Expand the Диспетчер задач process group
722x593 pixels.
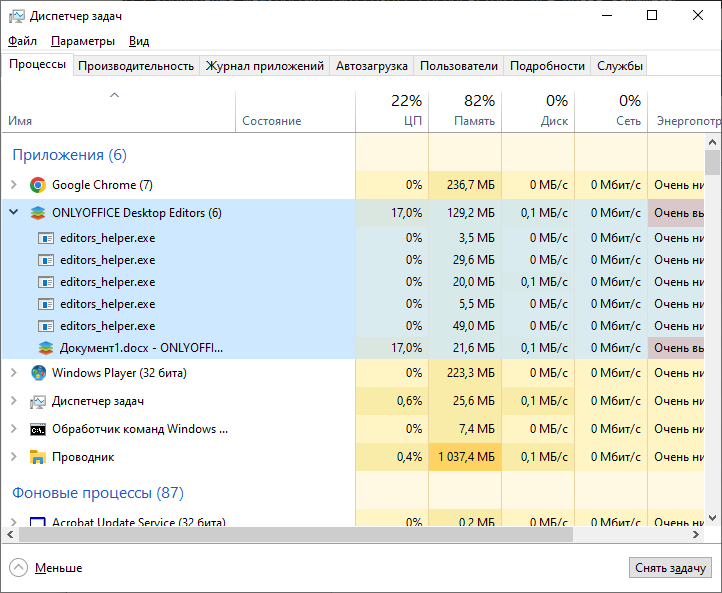[14, 401]
